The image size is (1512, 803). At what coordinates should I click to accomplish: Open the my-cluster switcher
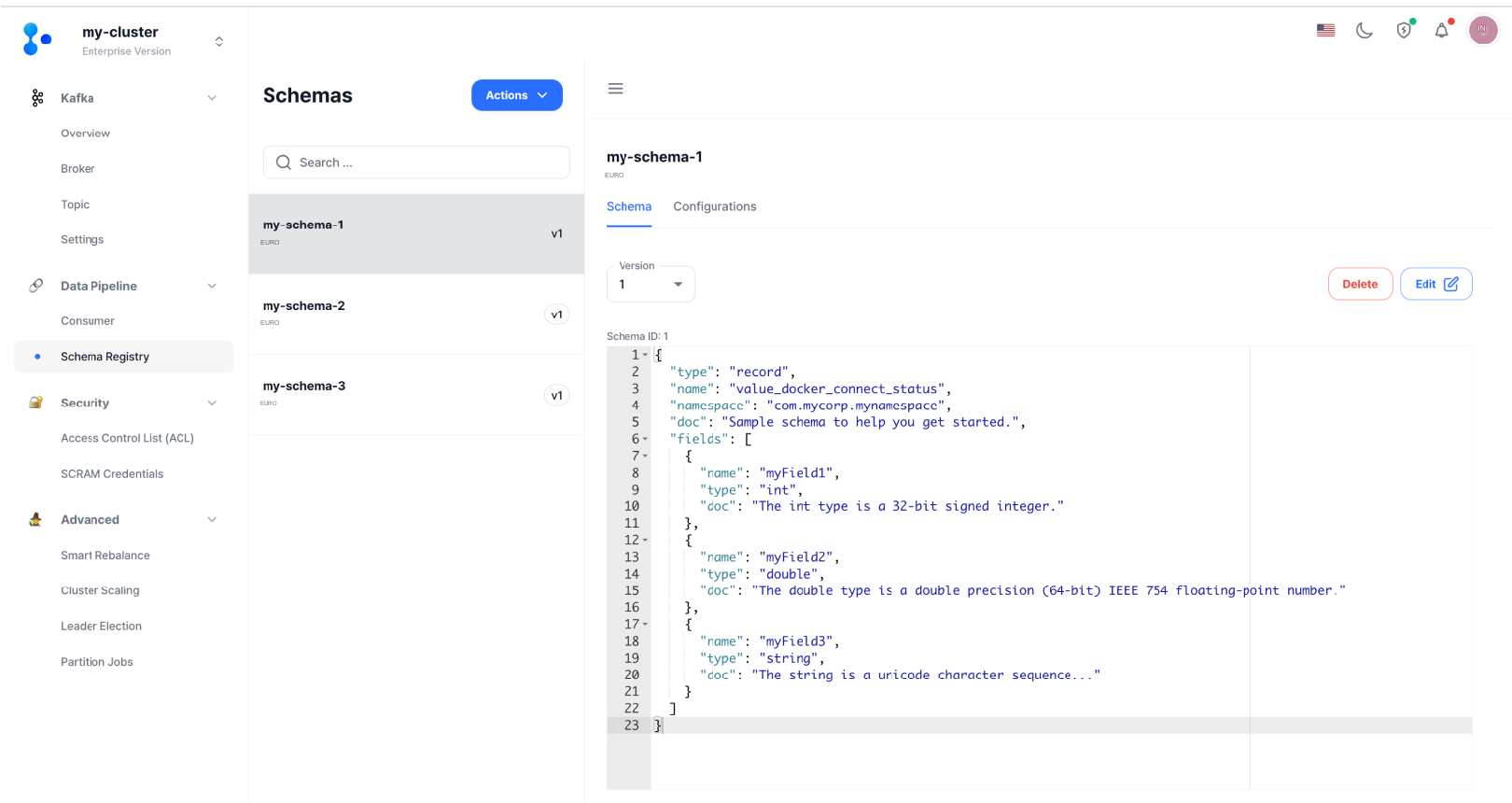pos(218,41)
